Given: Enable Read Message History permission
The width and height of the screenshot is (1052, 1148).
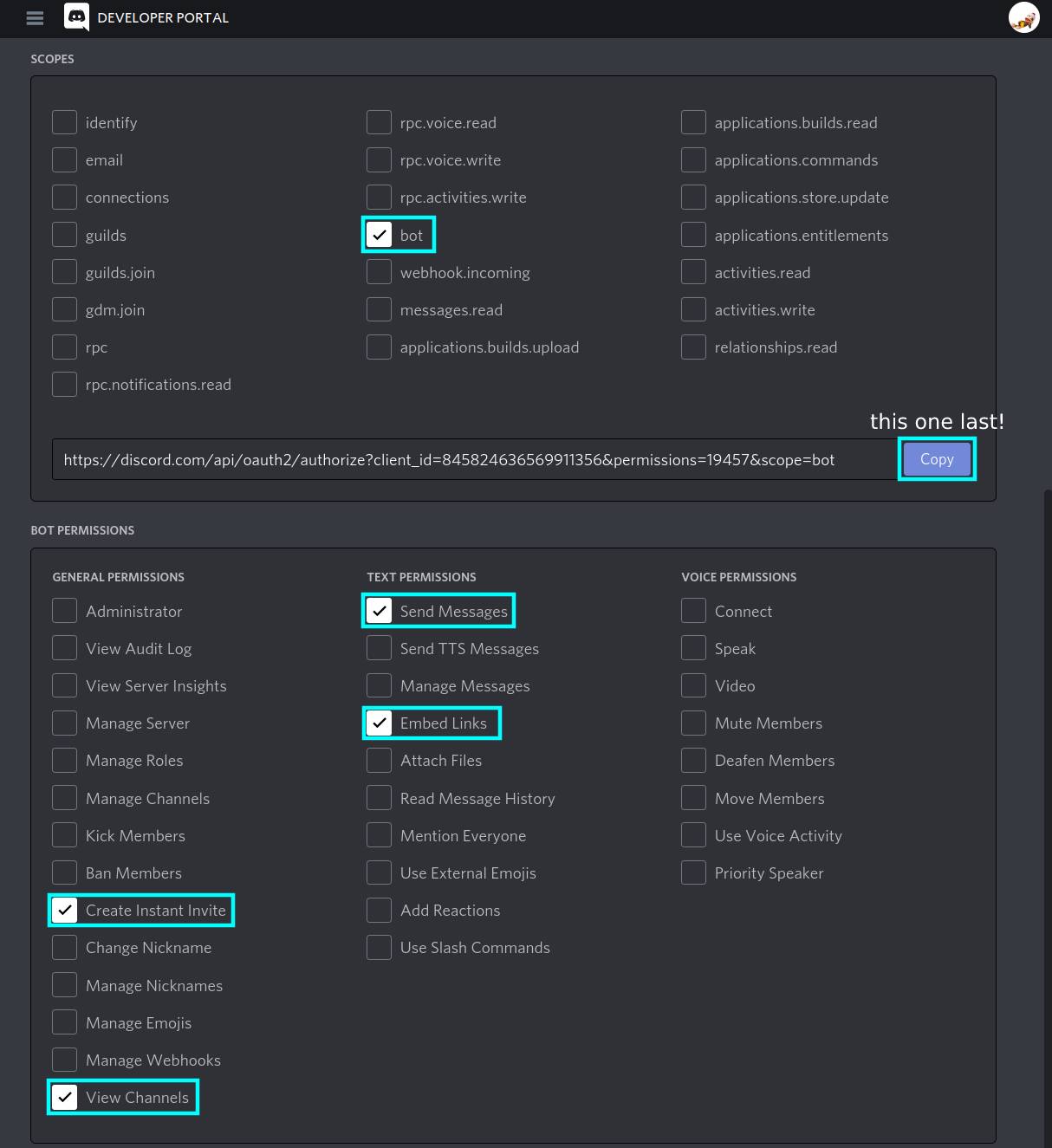Looking at the screenshot, I should [x=379, y=798].
